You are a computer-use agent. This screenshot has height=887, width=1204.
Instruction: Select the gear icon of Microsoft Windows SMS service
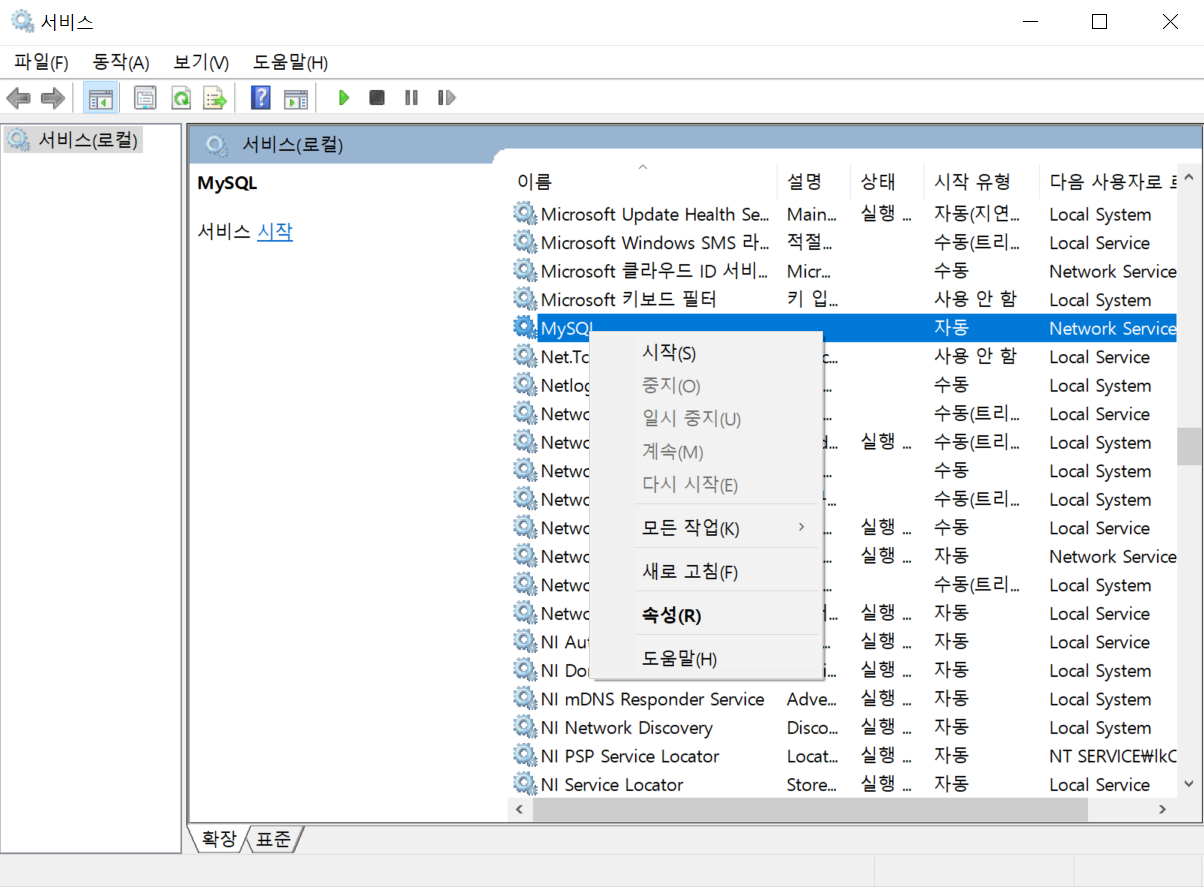tap(524, 242)
